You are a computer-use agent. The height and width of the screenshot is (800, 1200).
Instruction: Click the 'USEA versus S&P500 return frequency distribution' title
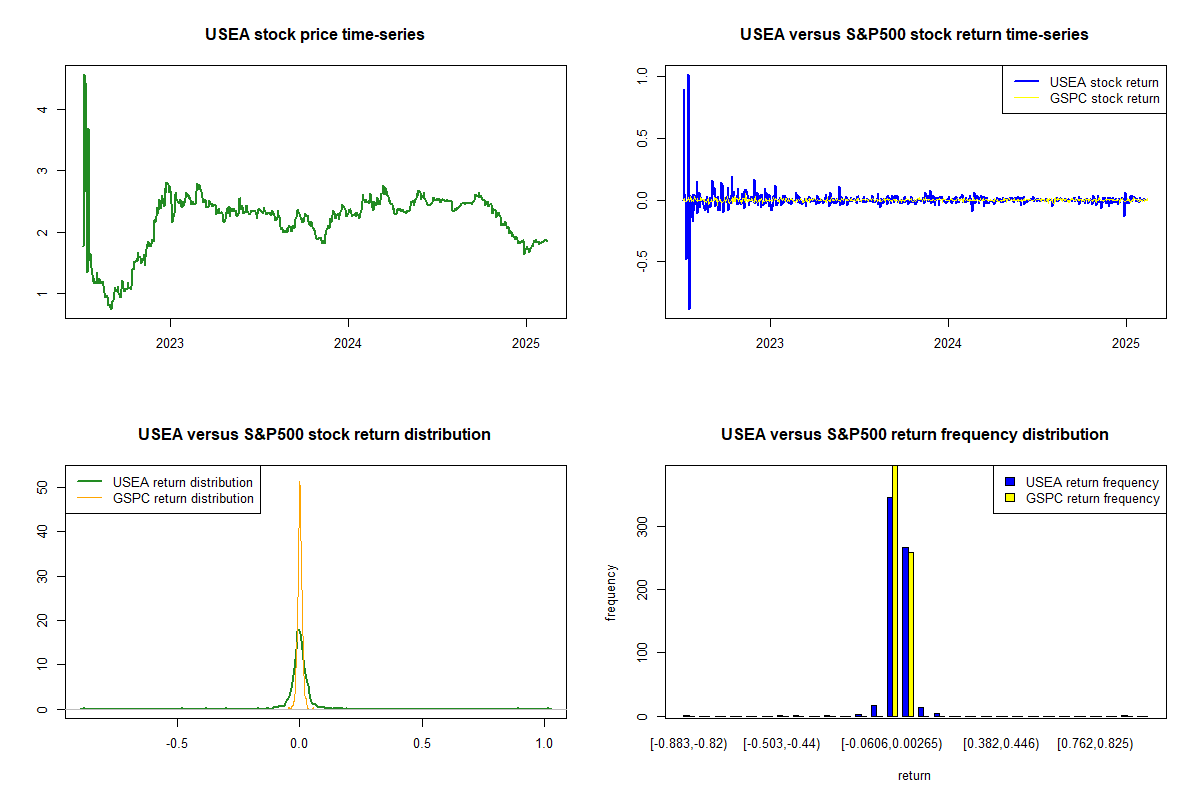click(914, 434)
